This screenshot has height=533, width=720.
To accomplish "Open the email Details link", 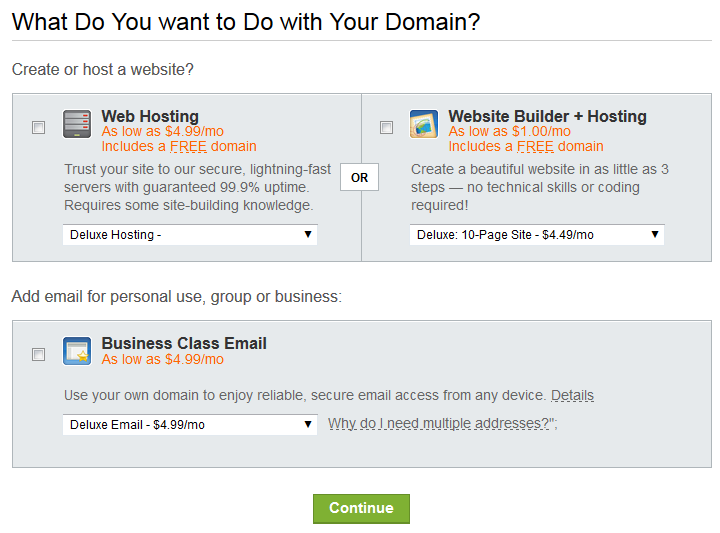I will tap(572, 395).
